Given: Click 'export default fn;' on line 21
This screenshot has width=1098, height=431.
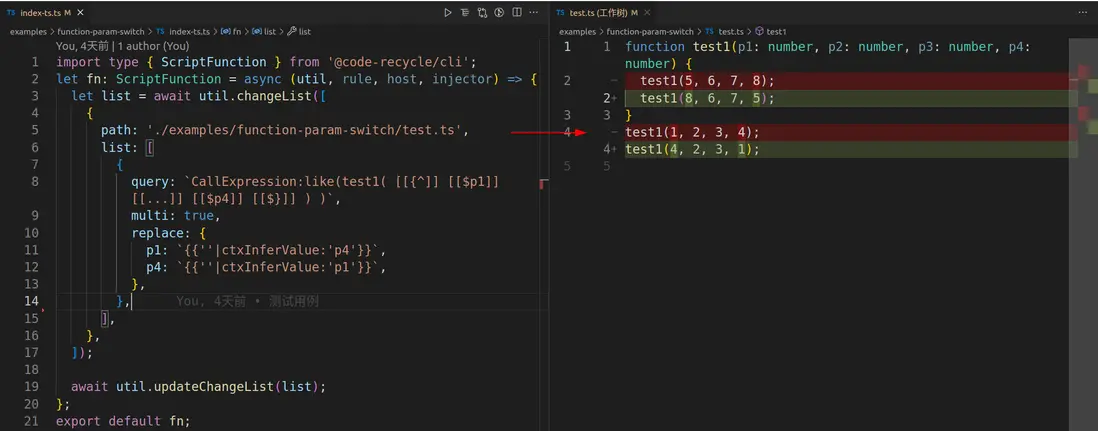Looking at the screenshot, I should click(x=123, y=421).
